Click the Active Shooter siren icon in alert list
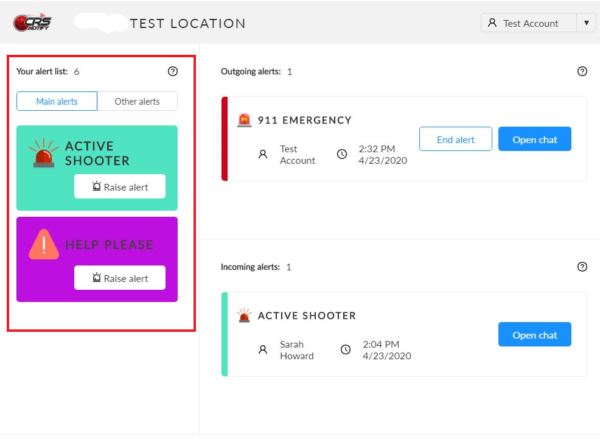 coord(44,153)
